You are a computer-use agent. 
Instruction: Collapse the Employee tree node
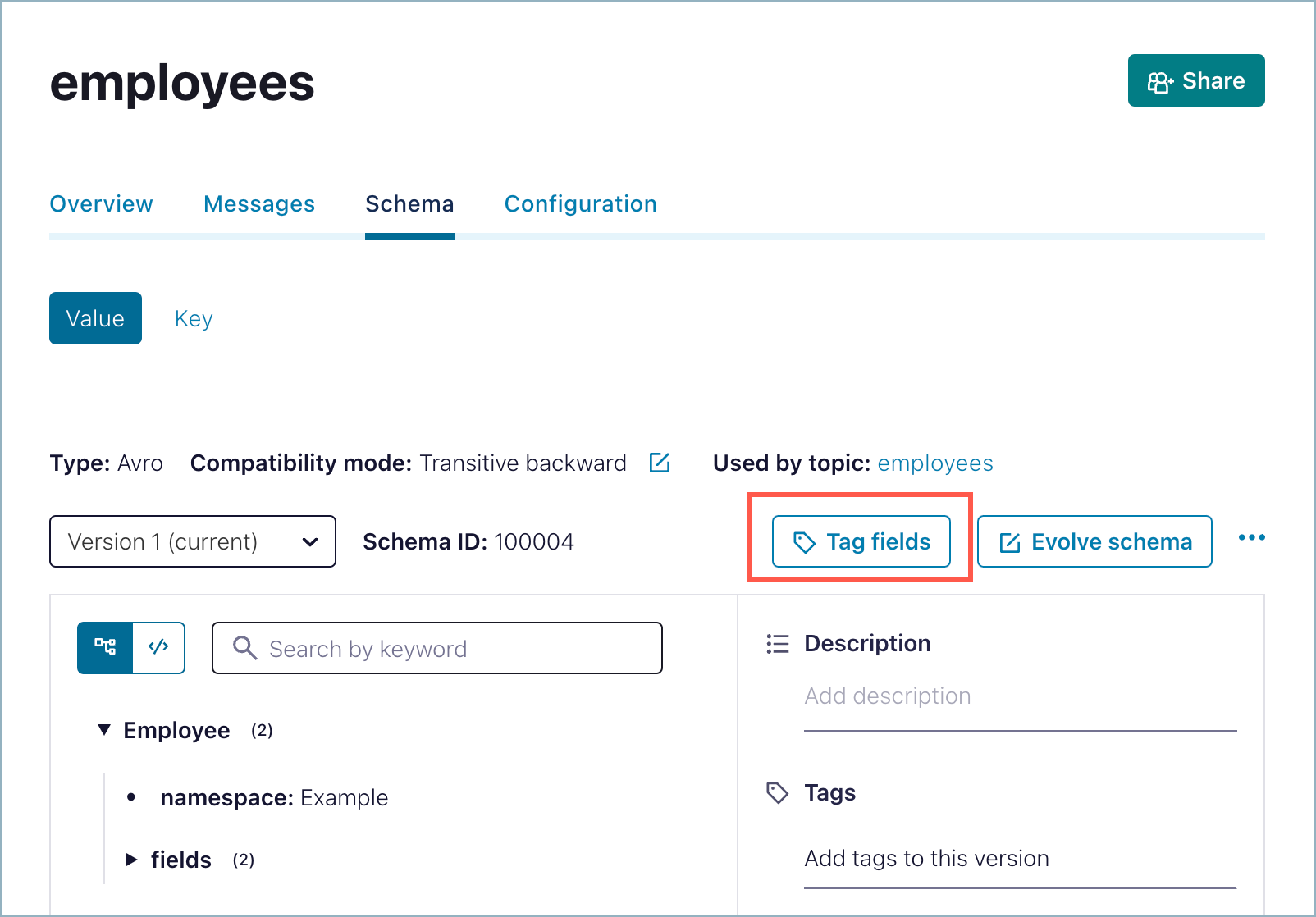coord(104,730)
